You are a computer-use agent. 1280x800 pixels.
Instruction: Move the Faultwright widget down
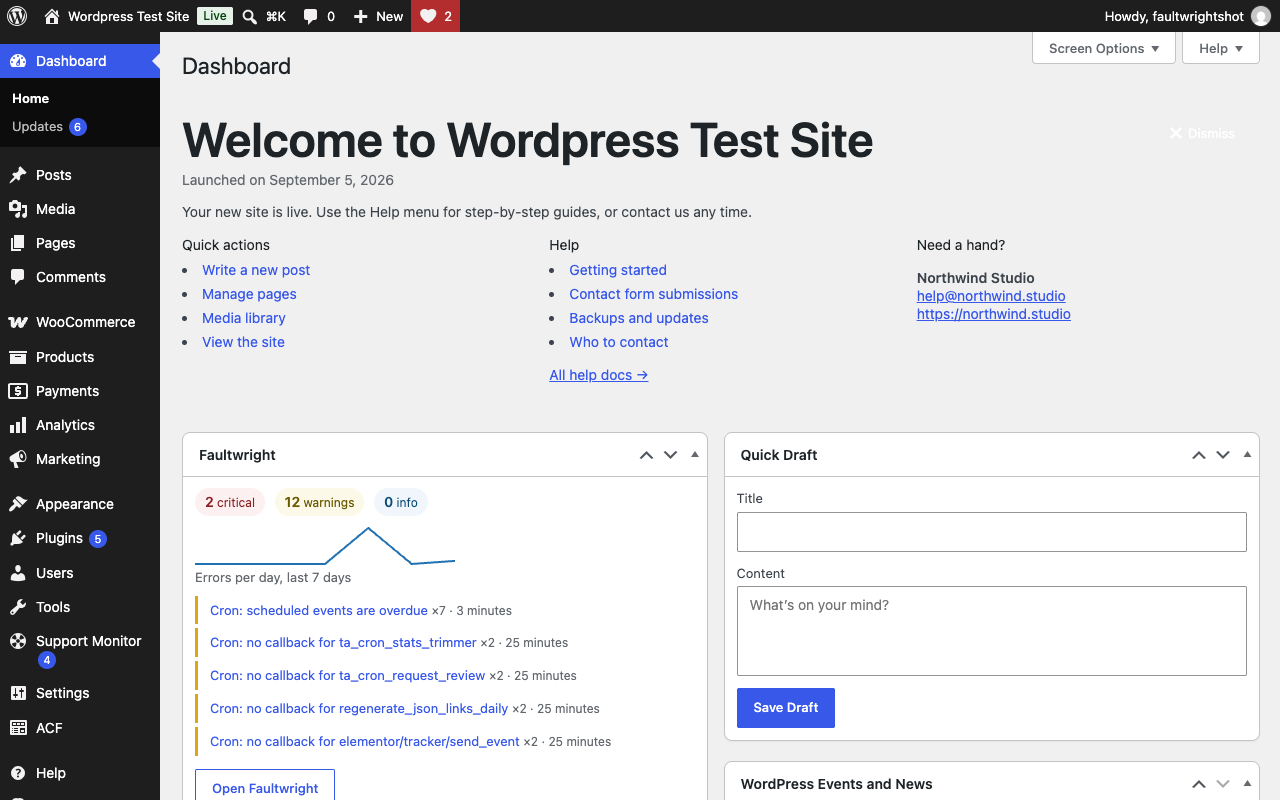point(670,455)
